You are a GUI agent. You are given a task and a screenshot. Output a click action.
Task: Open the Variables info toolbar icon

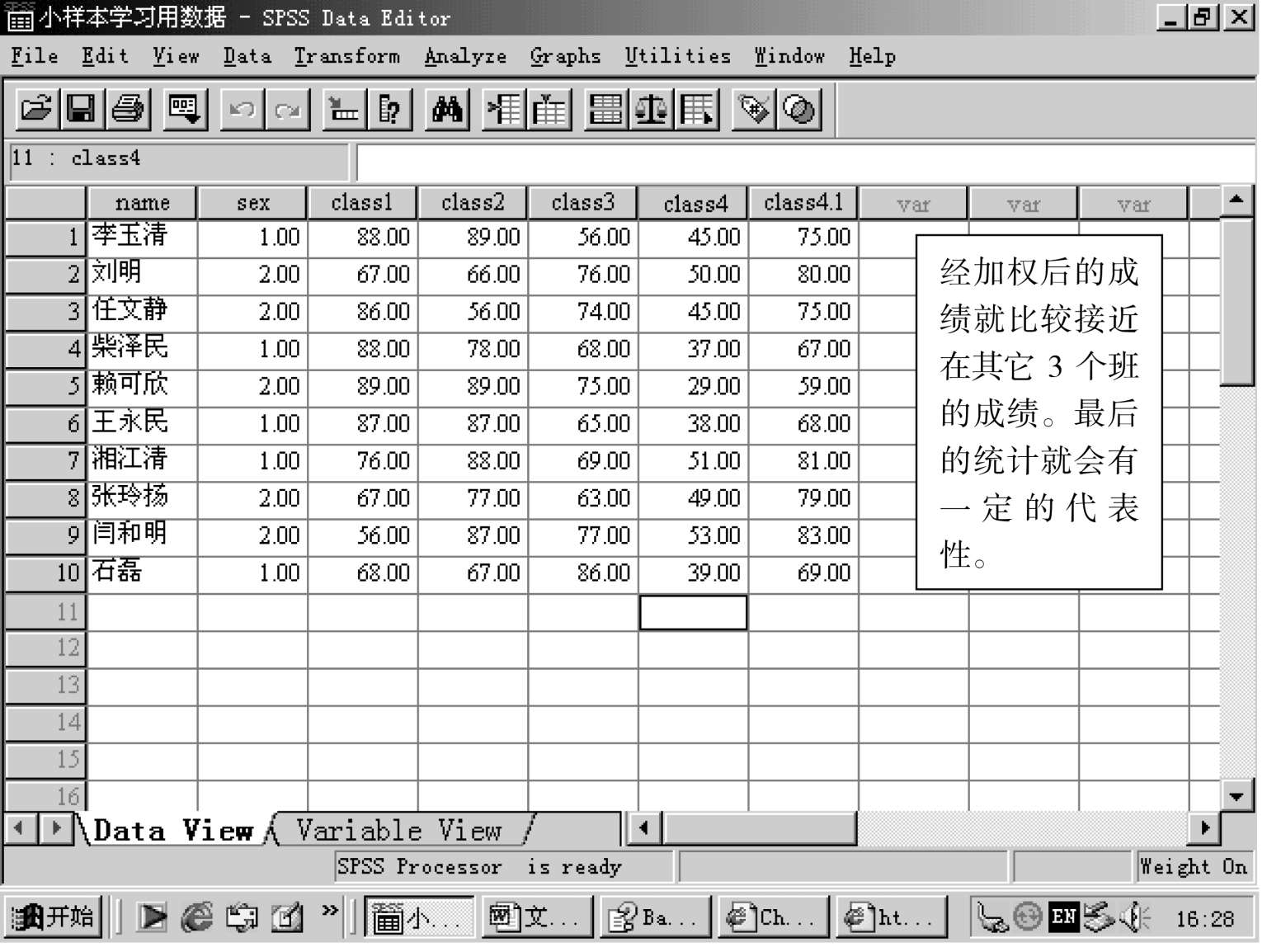point(389,110)
